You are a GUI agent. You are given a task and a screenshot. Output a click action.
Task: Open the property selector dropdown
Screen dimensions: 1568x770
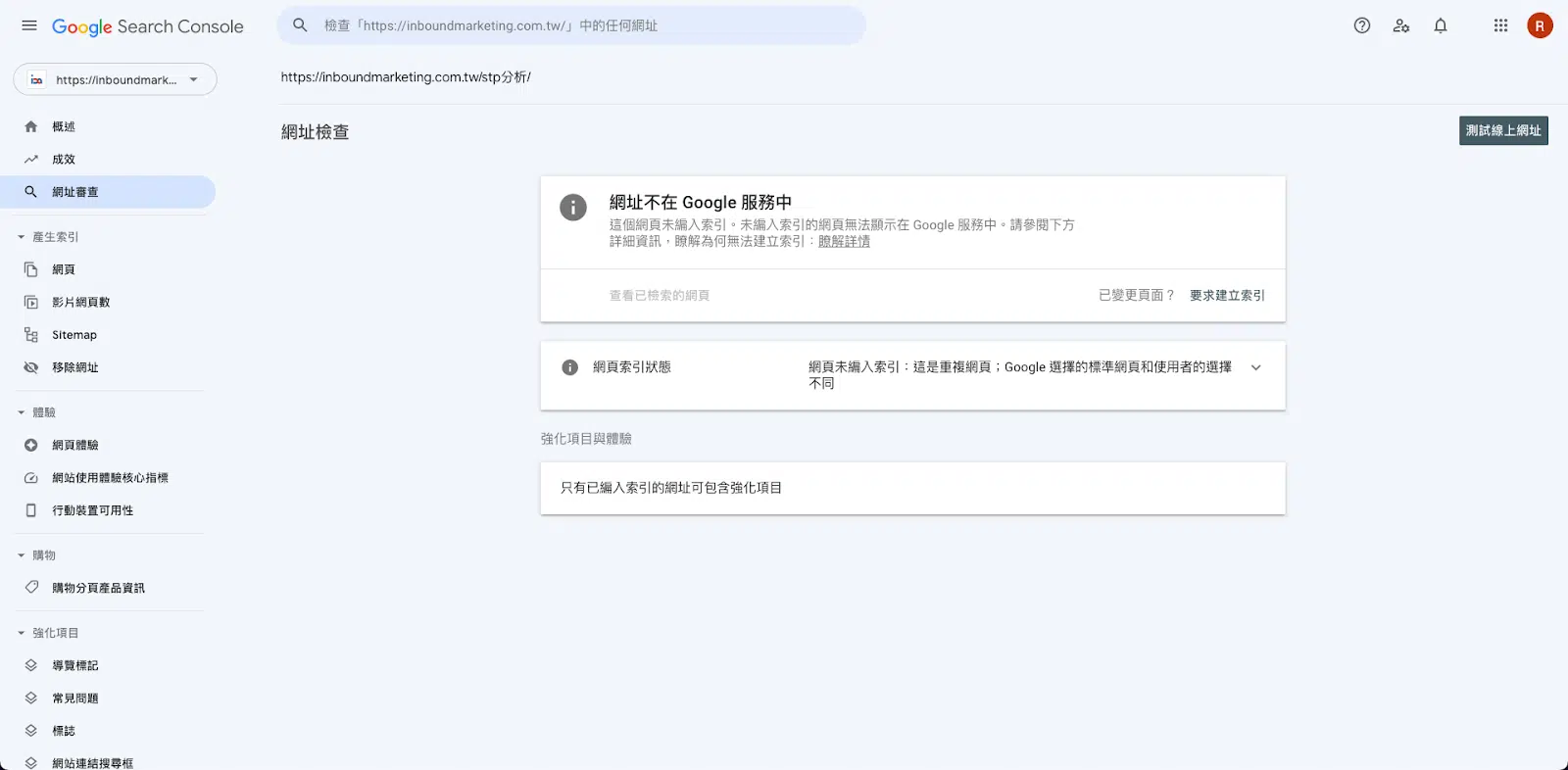coord(116,79)
